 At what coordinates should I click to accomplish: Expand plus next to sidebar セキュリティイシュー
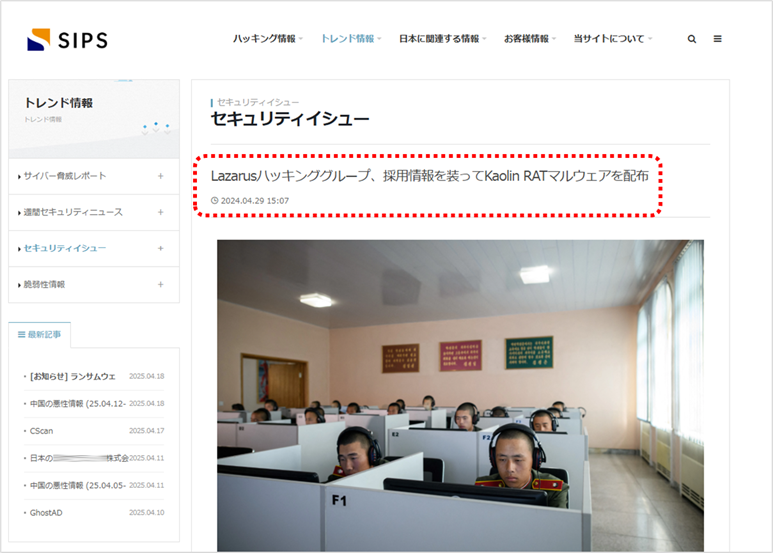pyautogui.click(x=161, y=248)
